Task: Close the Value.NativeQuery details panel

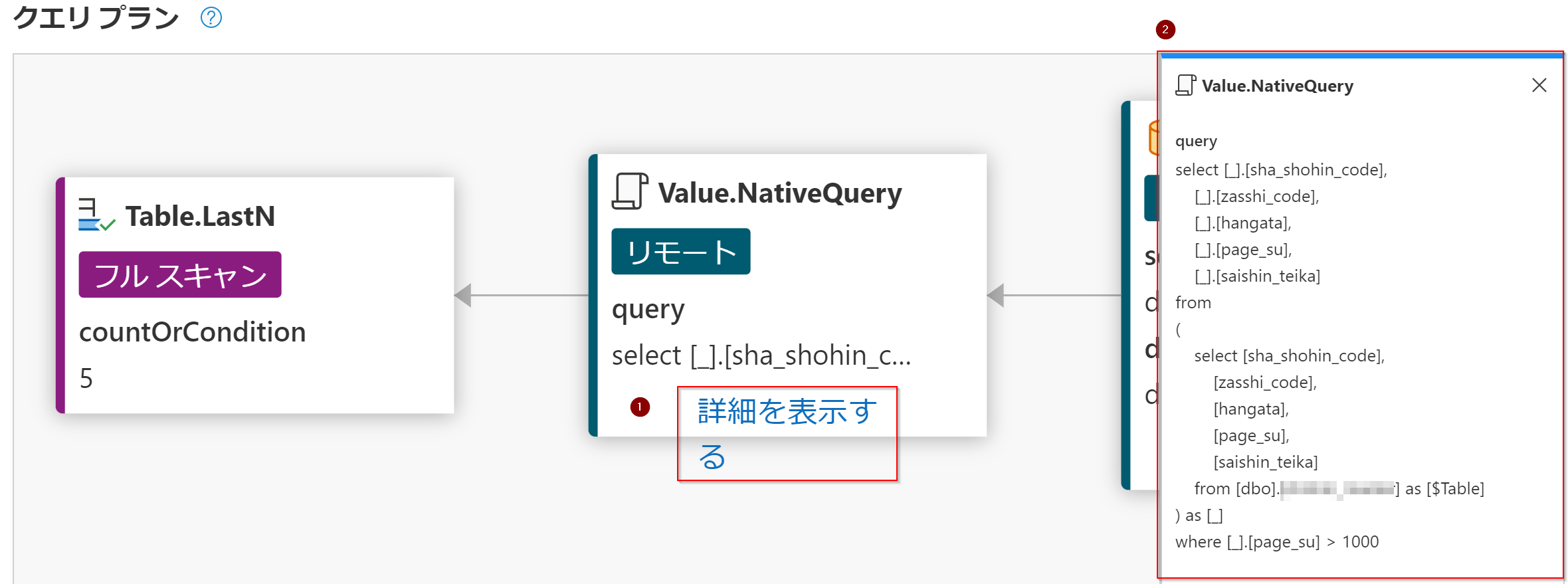Action: (1539, 85)
